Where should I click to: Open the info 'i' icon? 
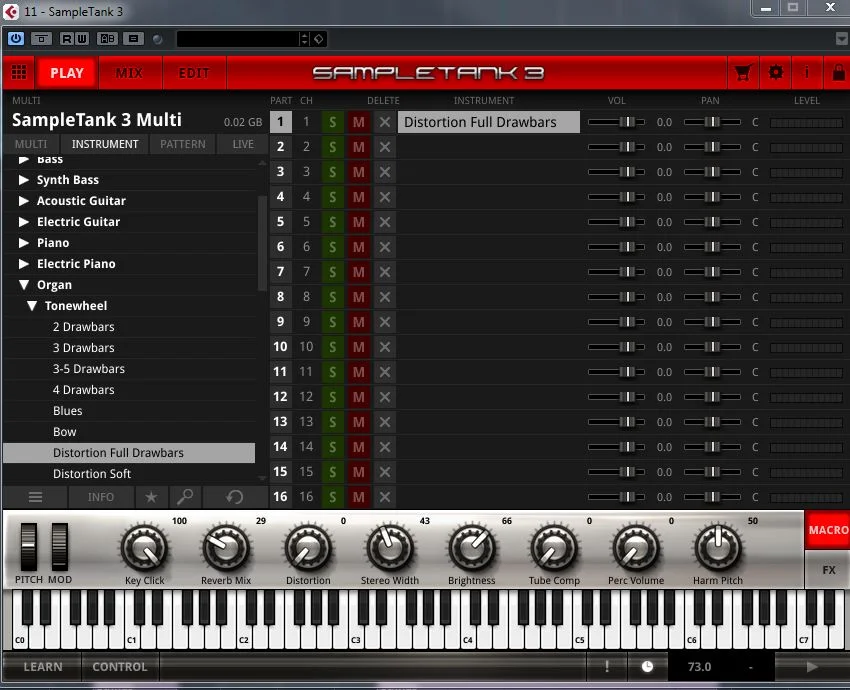pyautogui.click(x=807, y=72)
